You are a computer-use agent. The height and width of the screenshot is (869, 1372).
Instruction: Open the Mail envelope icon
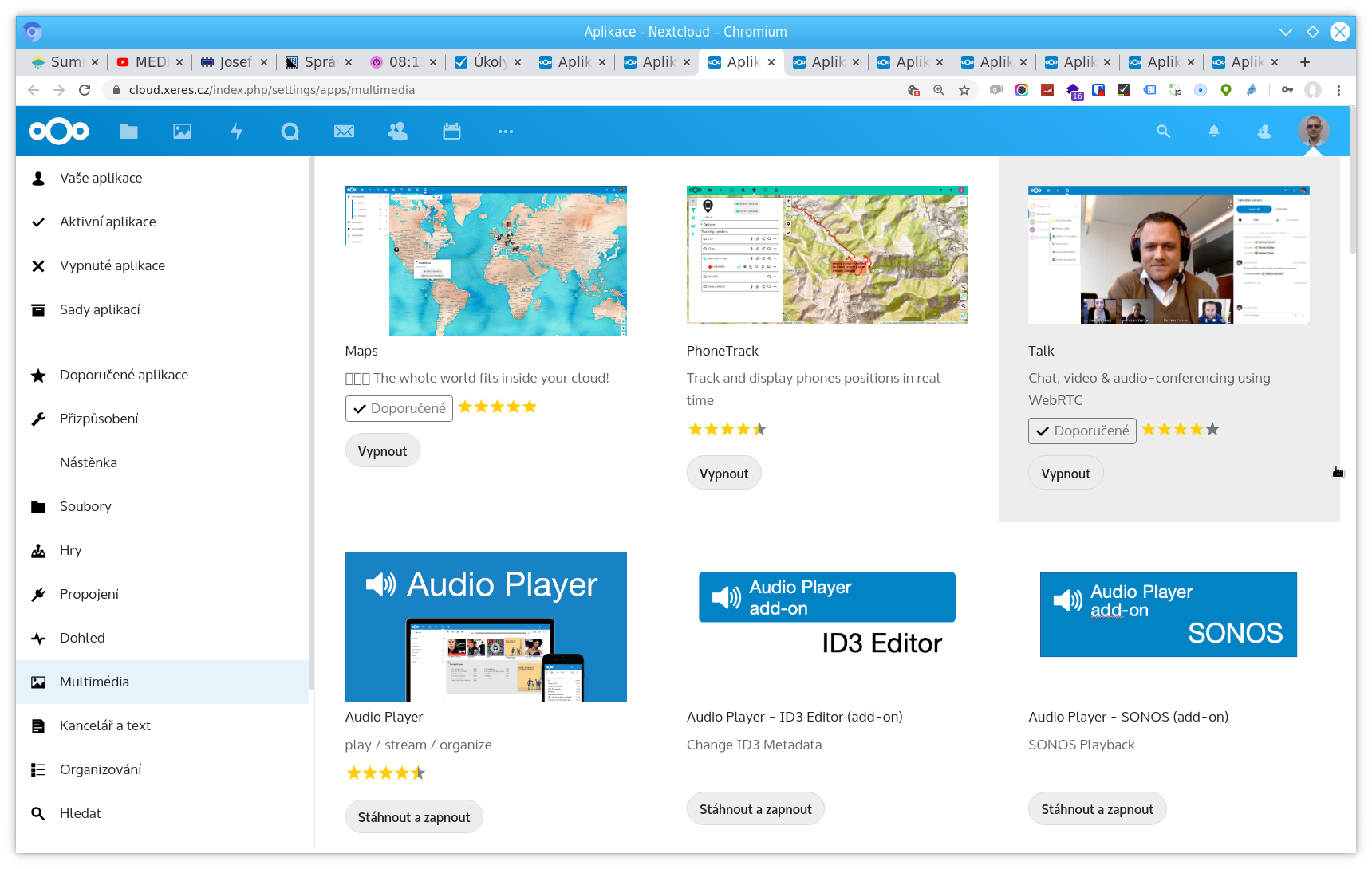tap(344, 132)
